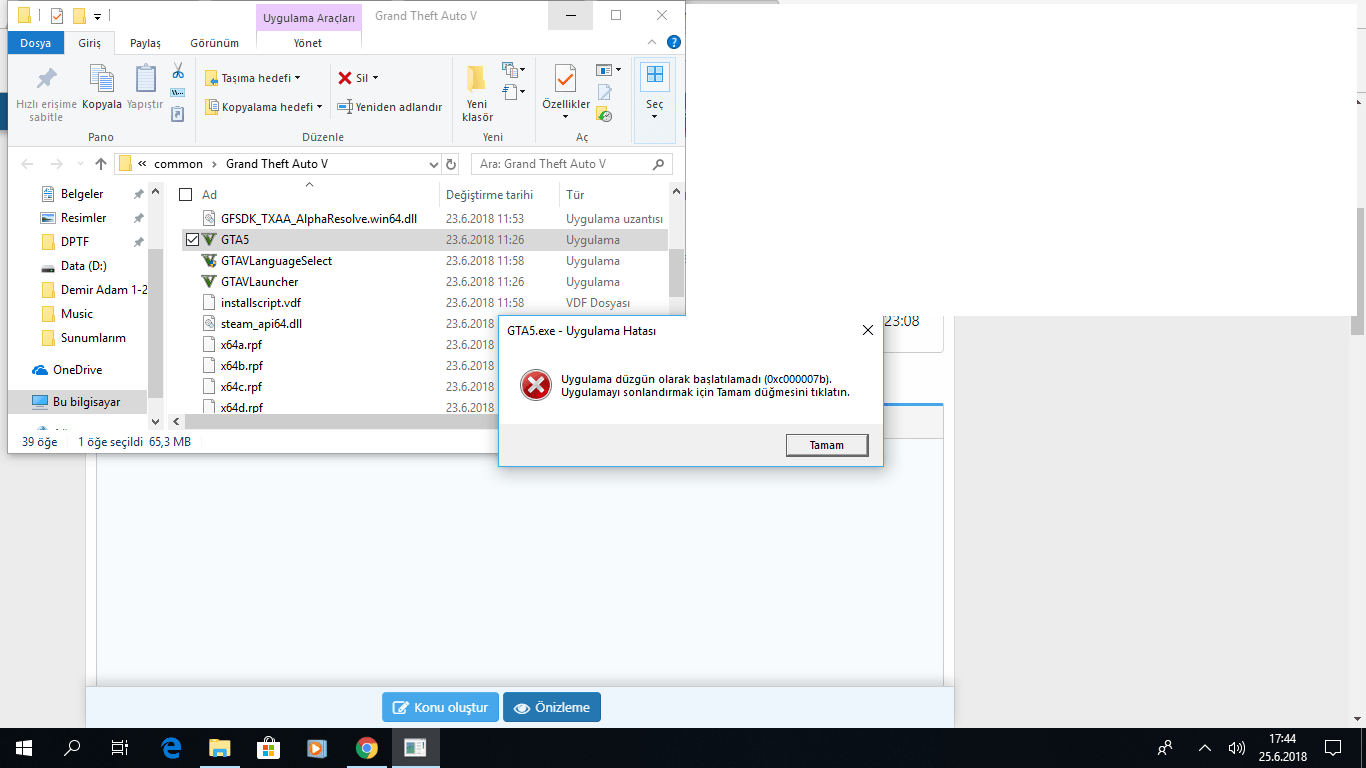The width and height of the screenshot is (1366, 768).
Task: Switch to the Paylaş ribbon tab
Action: pos(146,43)
